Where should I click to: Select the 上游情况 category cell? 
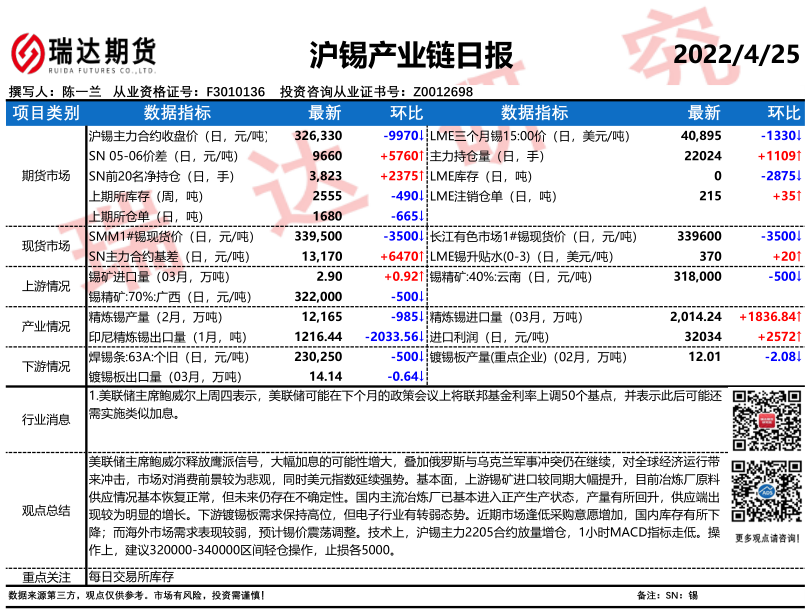click(x=46, y=286)
